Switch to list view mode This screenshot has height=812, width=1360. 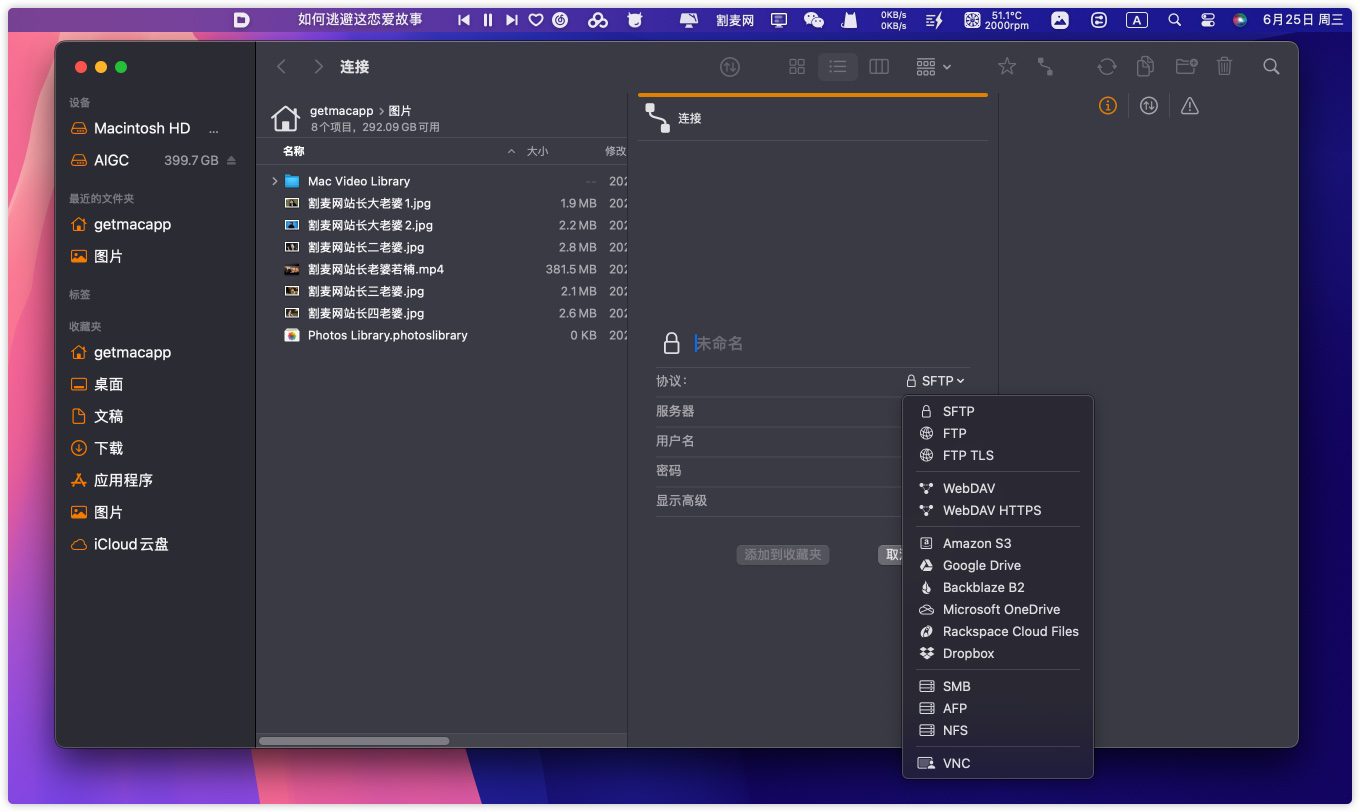point(838,67)
